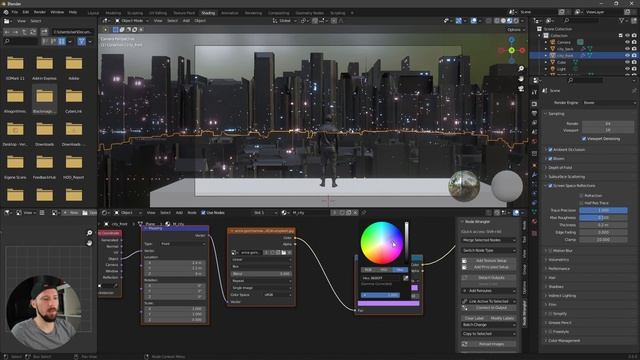The width and height of the screenshot is (640, 360).
Task: Select rendered viewport shading icon
Action: (517, 20)
